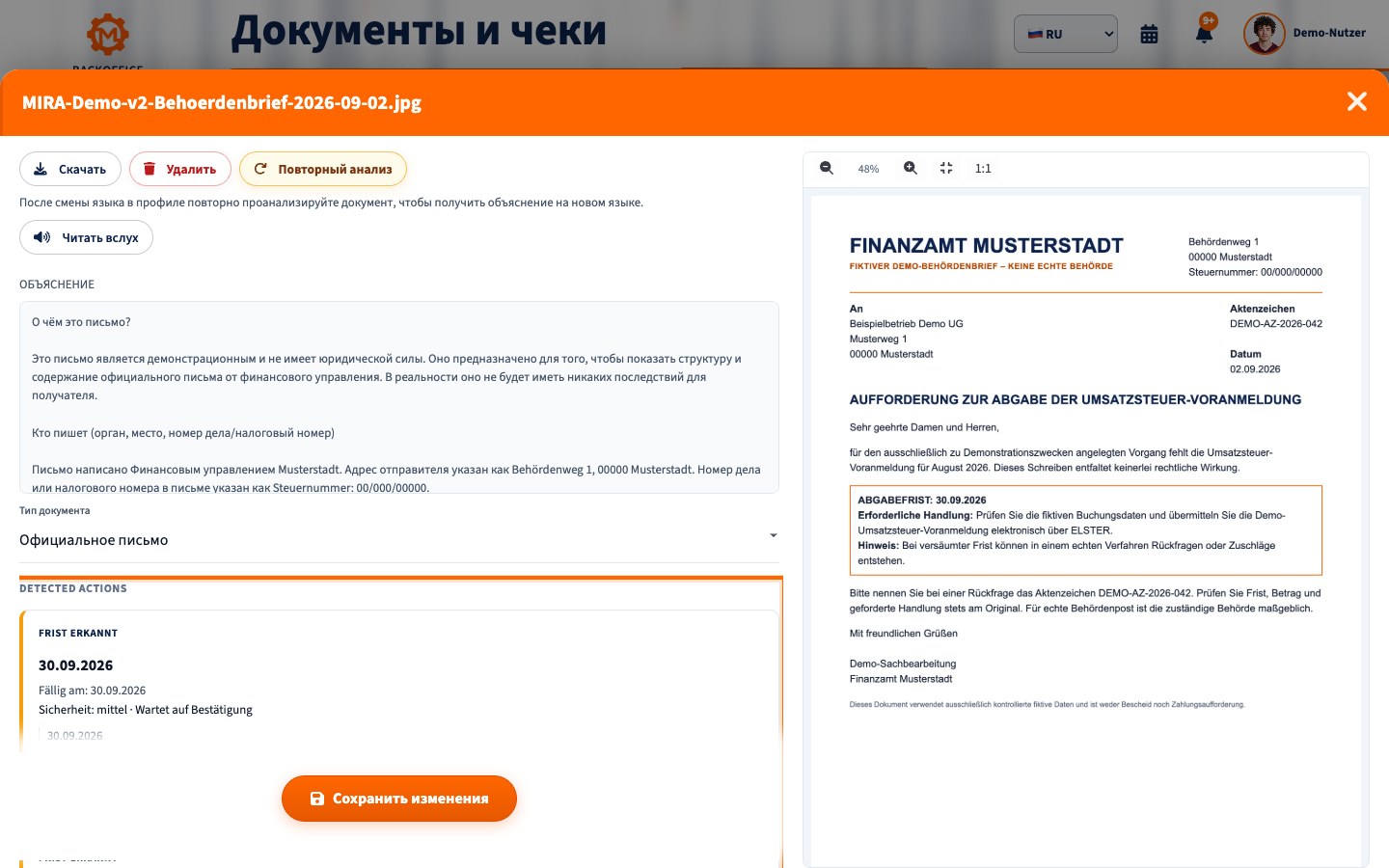Click the ОБЪЯСНЕНИЕ section label
The height and width of the screenshot is (868, 1389).
pos(57,285)
